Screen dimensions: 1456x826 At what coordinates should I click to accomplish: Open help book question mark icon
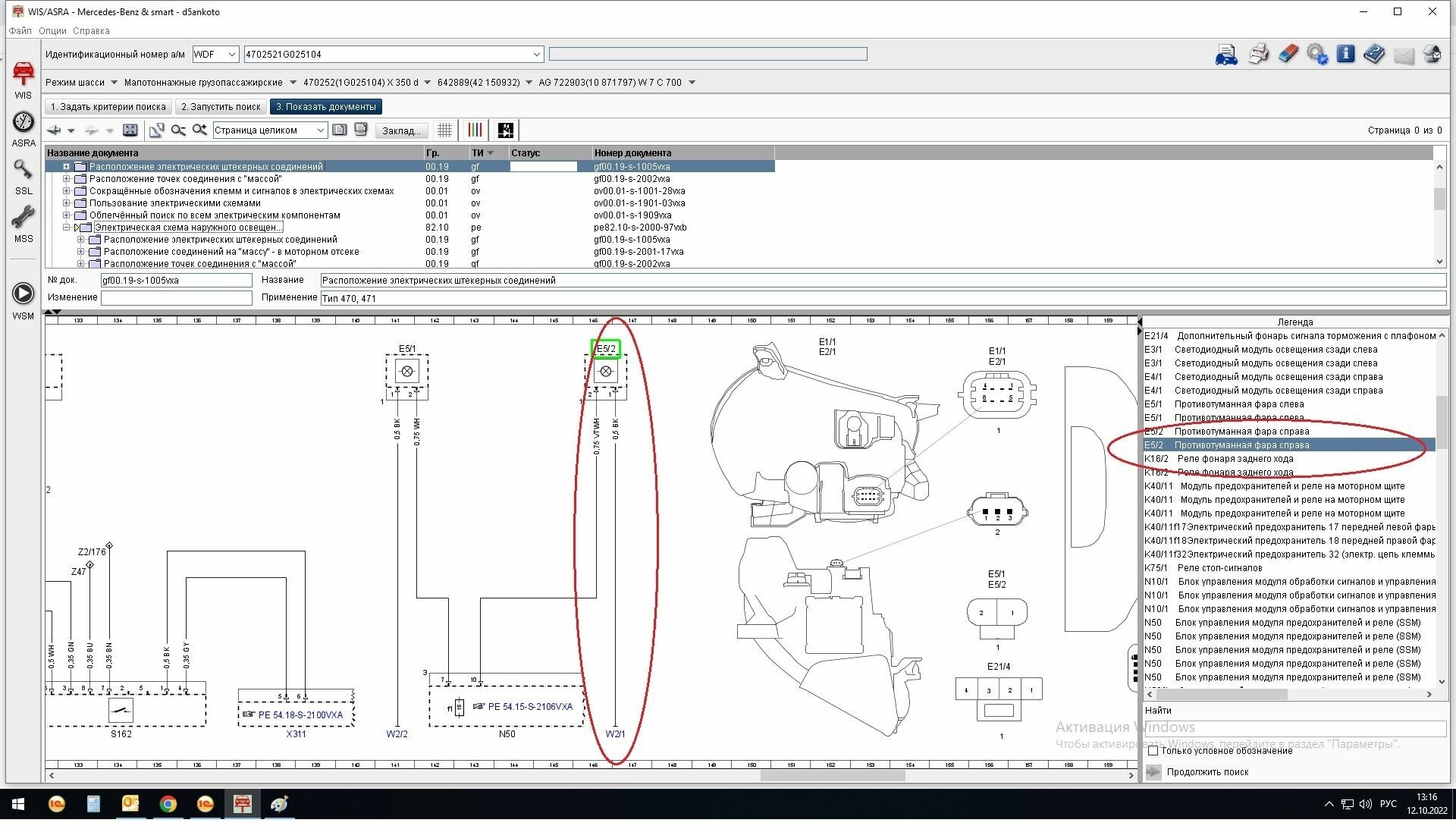[1374, 54]
